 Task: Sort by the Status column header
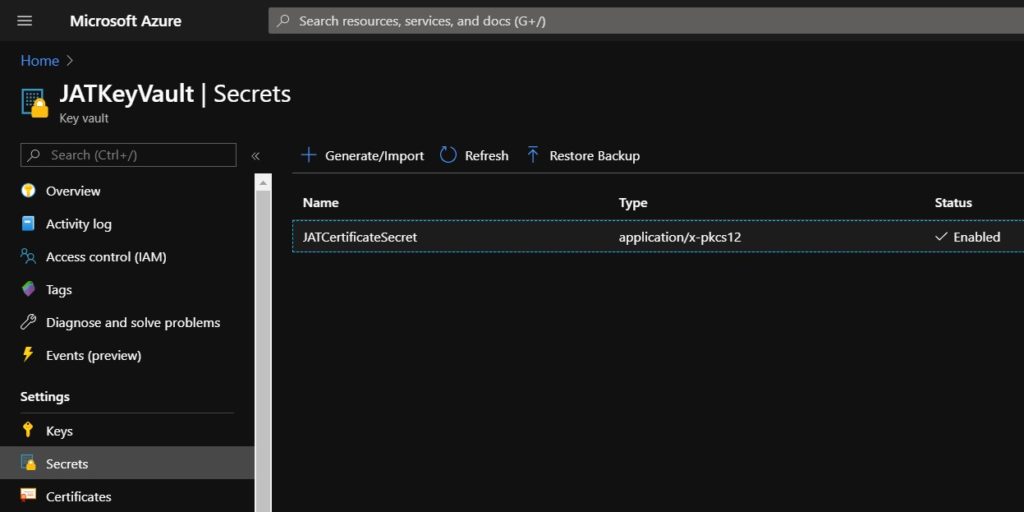tap(953, 202)
